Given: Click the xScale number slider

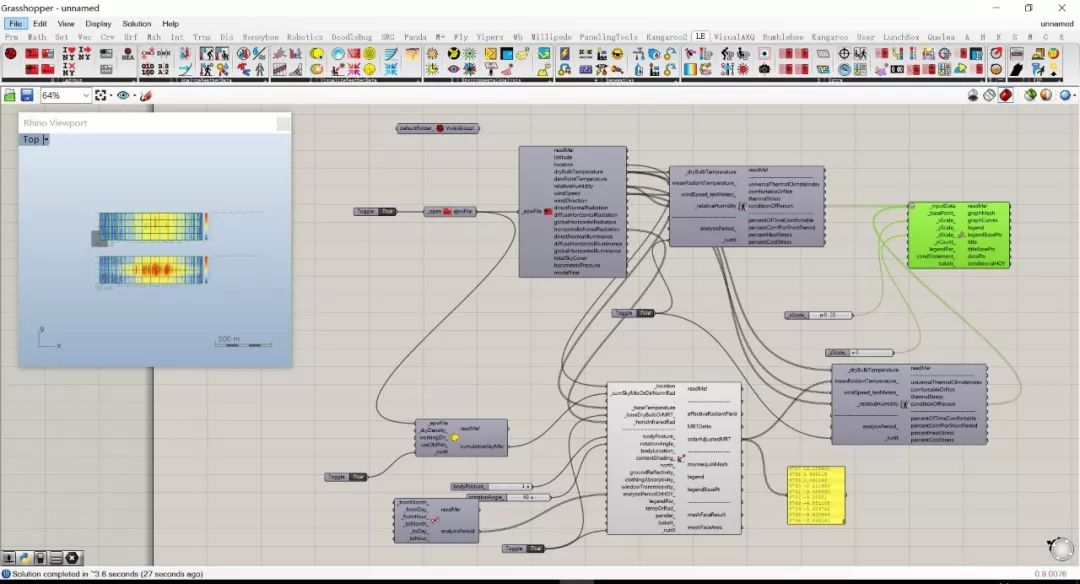Looking at the screenshot, I should 818,315.
